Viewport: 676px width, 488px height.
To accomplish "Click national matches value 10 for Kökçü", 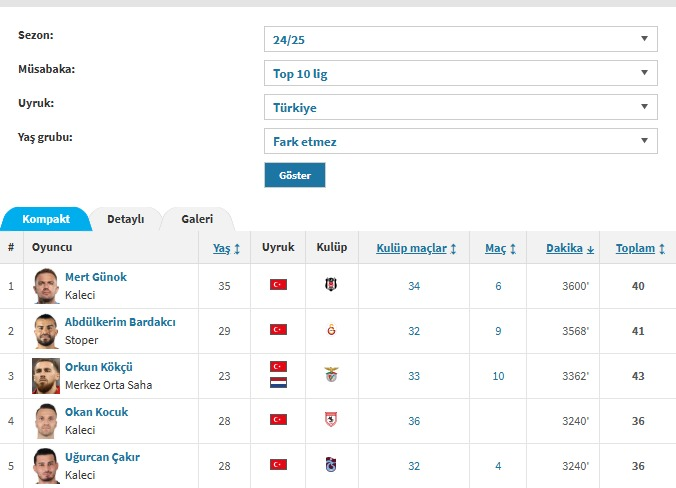I will click(498, 376).
